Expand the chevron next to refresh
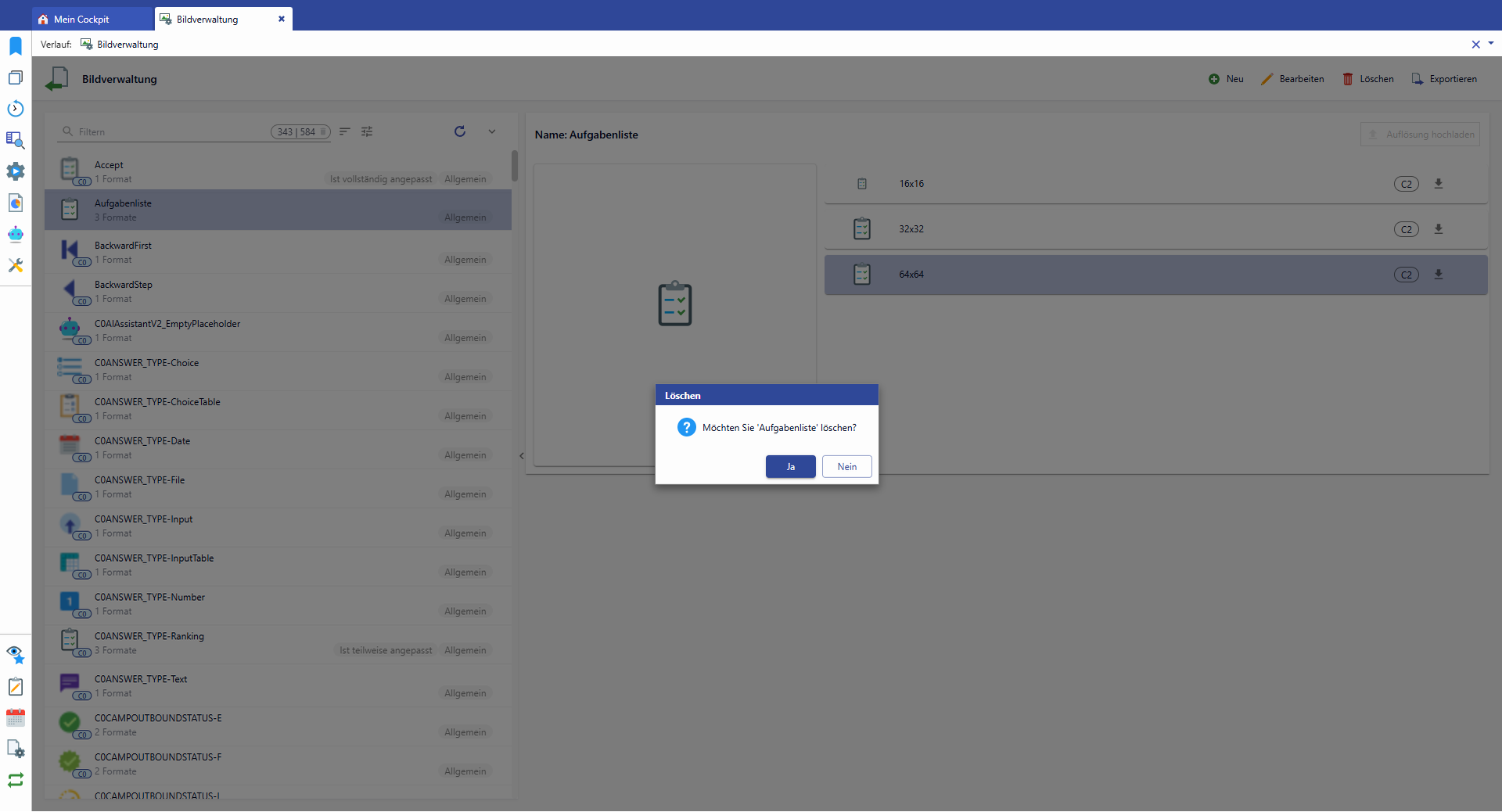 point(492,131)
